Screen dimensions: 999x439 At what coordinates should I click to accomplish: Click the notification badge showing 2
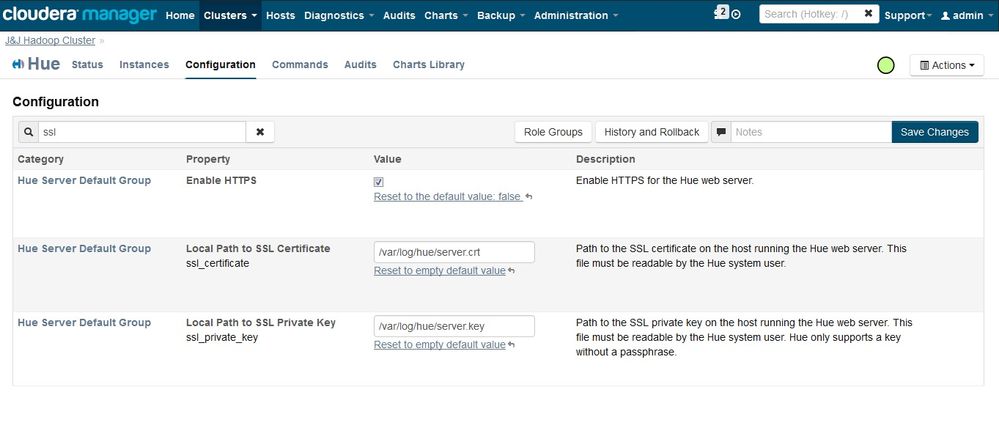(x=722, y=13)
